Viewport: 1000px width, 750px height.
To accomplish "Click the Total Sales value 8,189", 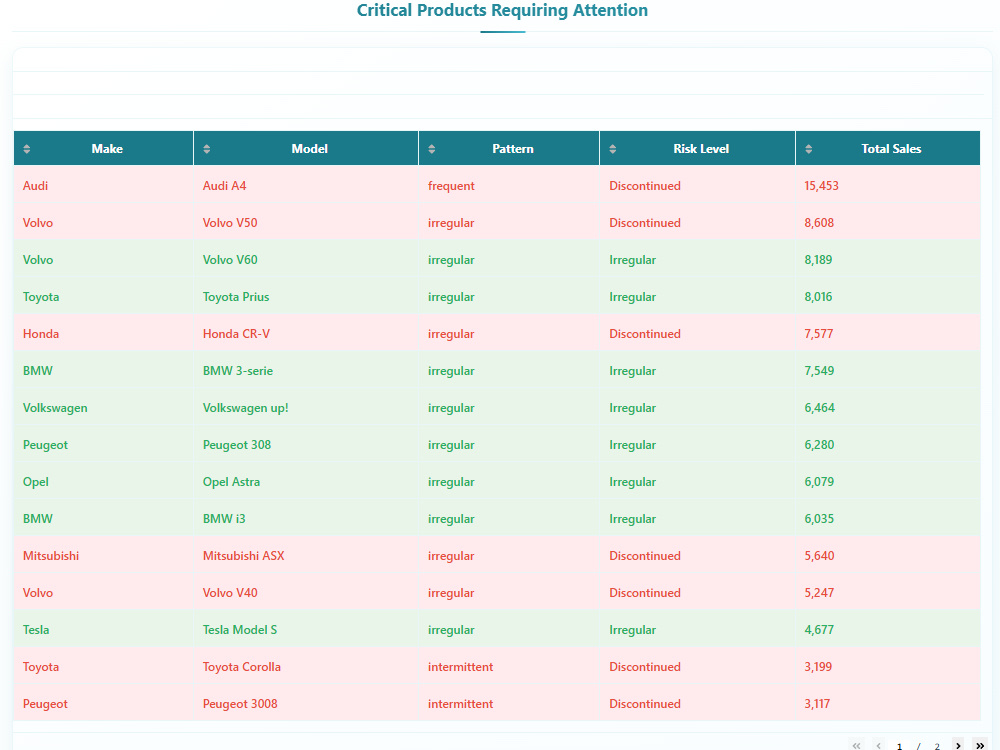I will (818, 260).
